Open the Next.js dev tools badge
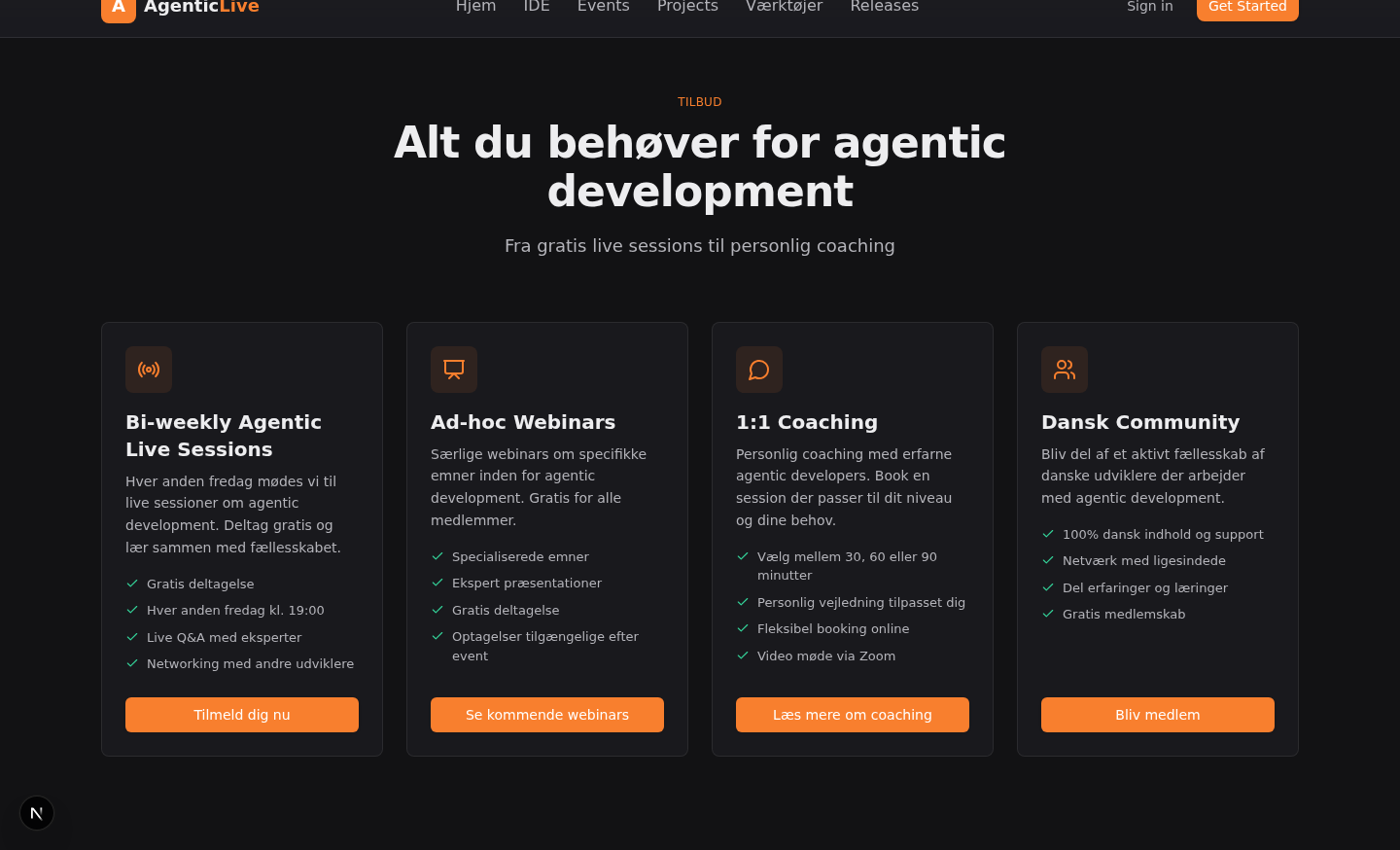The image size is (1400, 850). point(37,813)
